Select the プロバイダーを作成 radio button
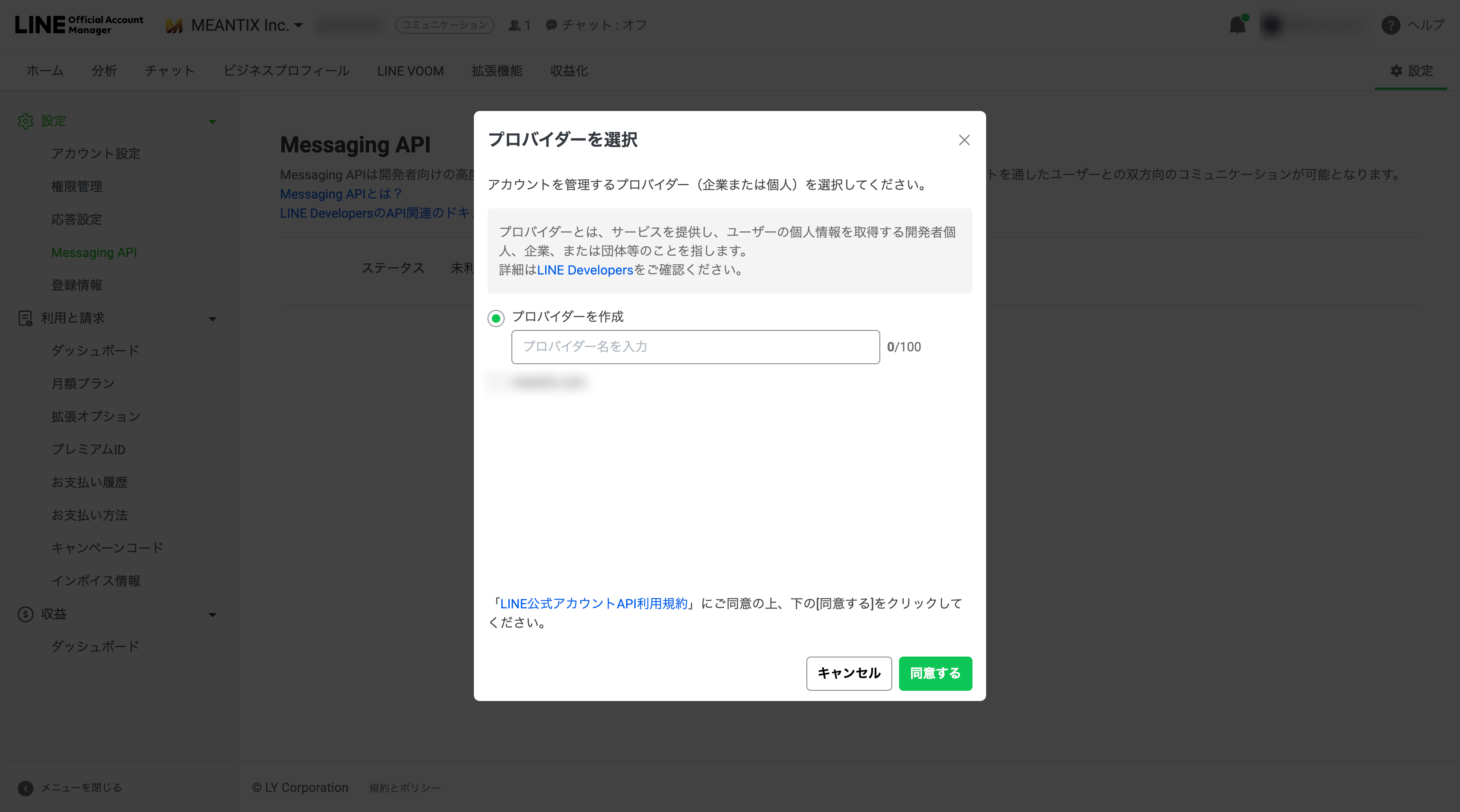1460x812 pixels. [x=496, y=318]
